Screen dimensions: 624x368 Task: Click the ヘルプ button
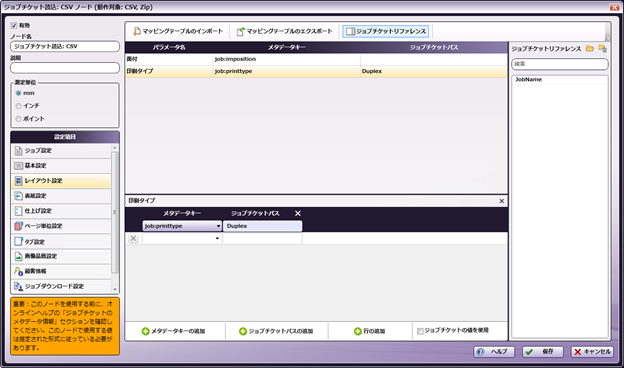[494, 352]
